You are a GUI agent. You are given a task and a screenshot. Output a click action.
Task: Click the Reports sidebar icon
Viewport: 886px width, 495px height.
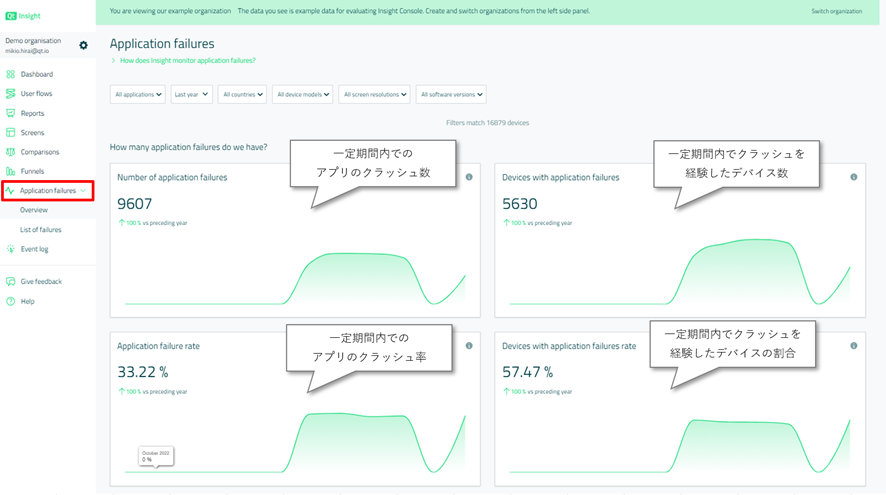coord(11,113)
